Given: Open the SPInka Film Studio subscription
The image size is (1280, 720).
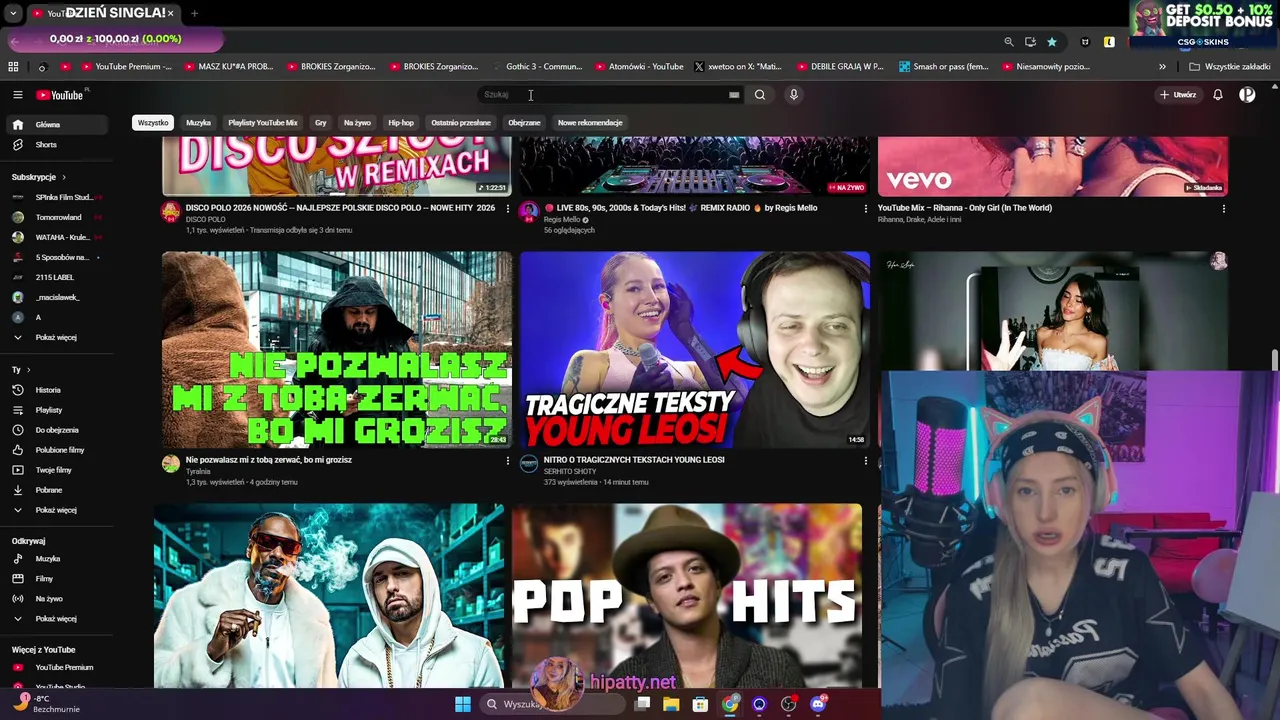Looking at the screenshot, I should (58, 197).
